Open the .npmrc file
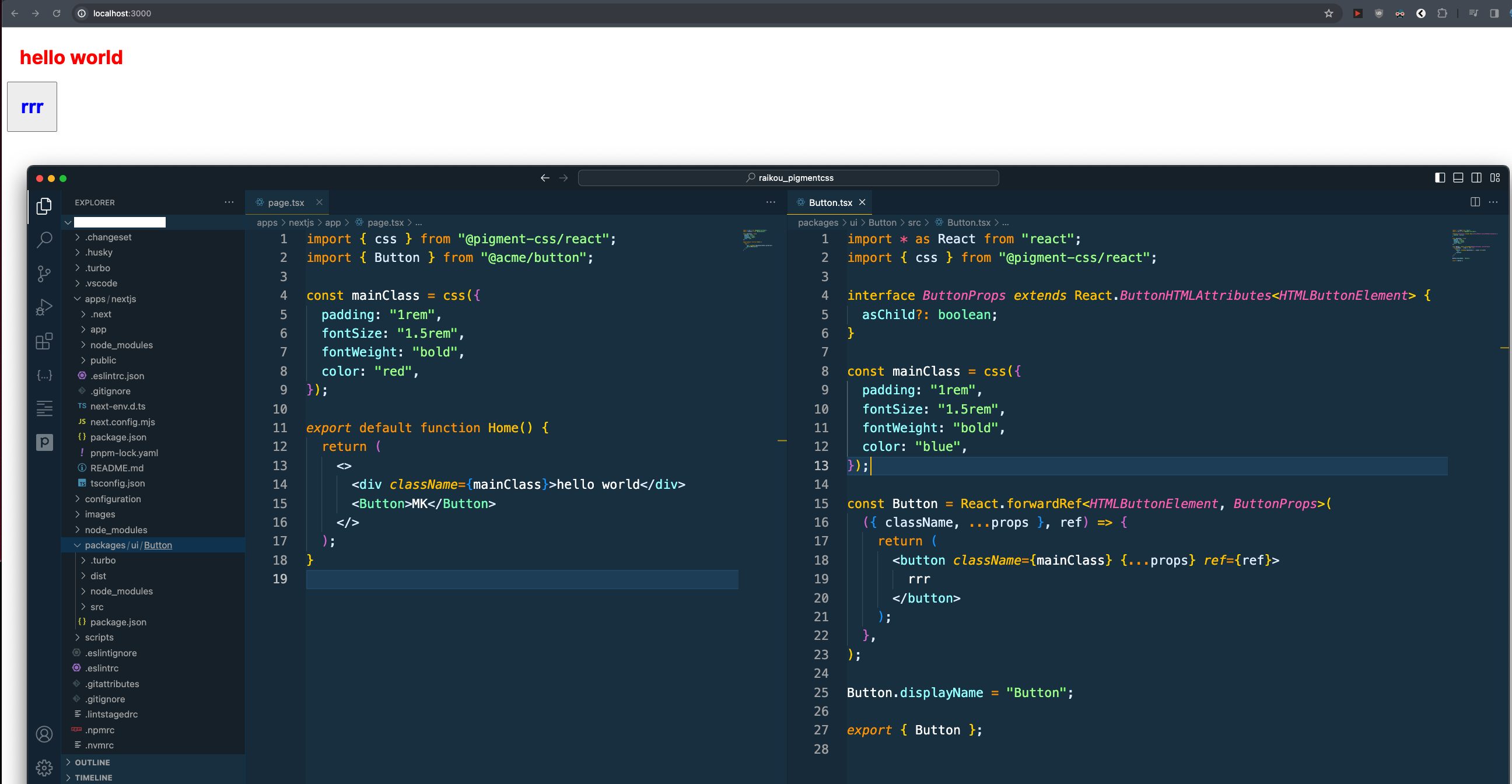This screenshot has height=784, width=1512. click(153, 730)
